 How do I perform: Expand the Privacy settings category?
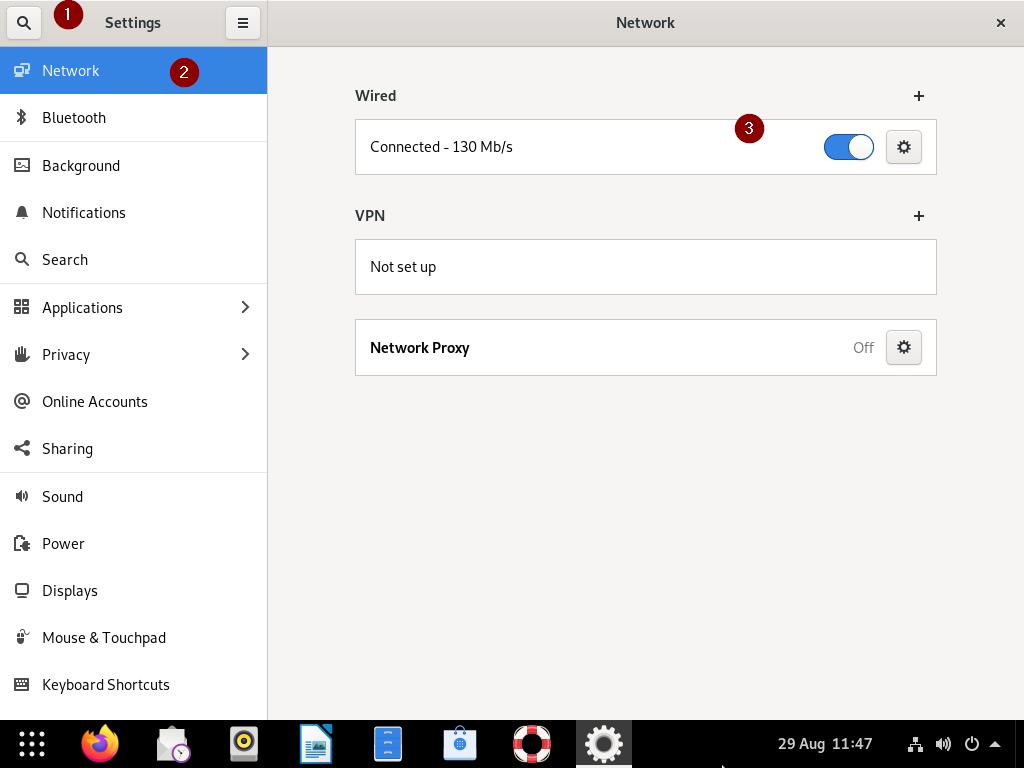tap(244, 354)
